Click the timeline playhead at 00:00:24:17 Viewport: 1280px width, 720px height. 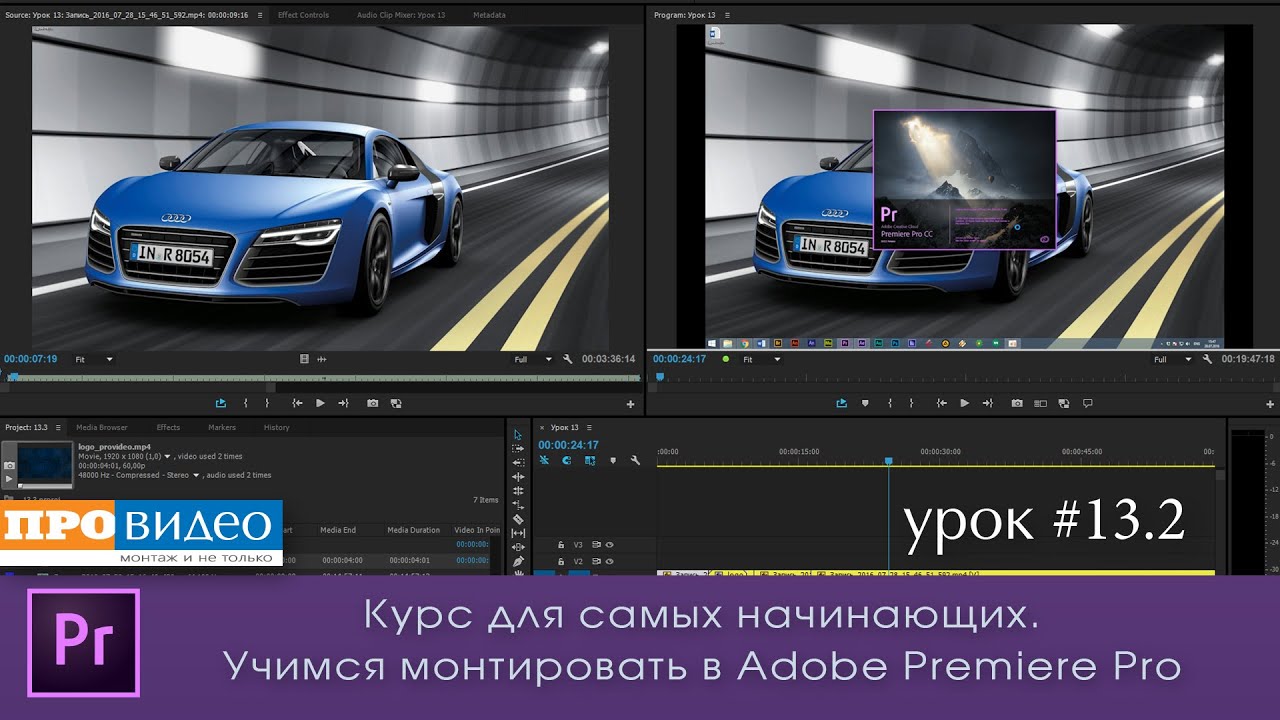click(888, 461)
